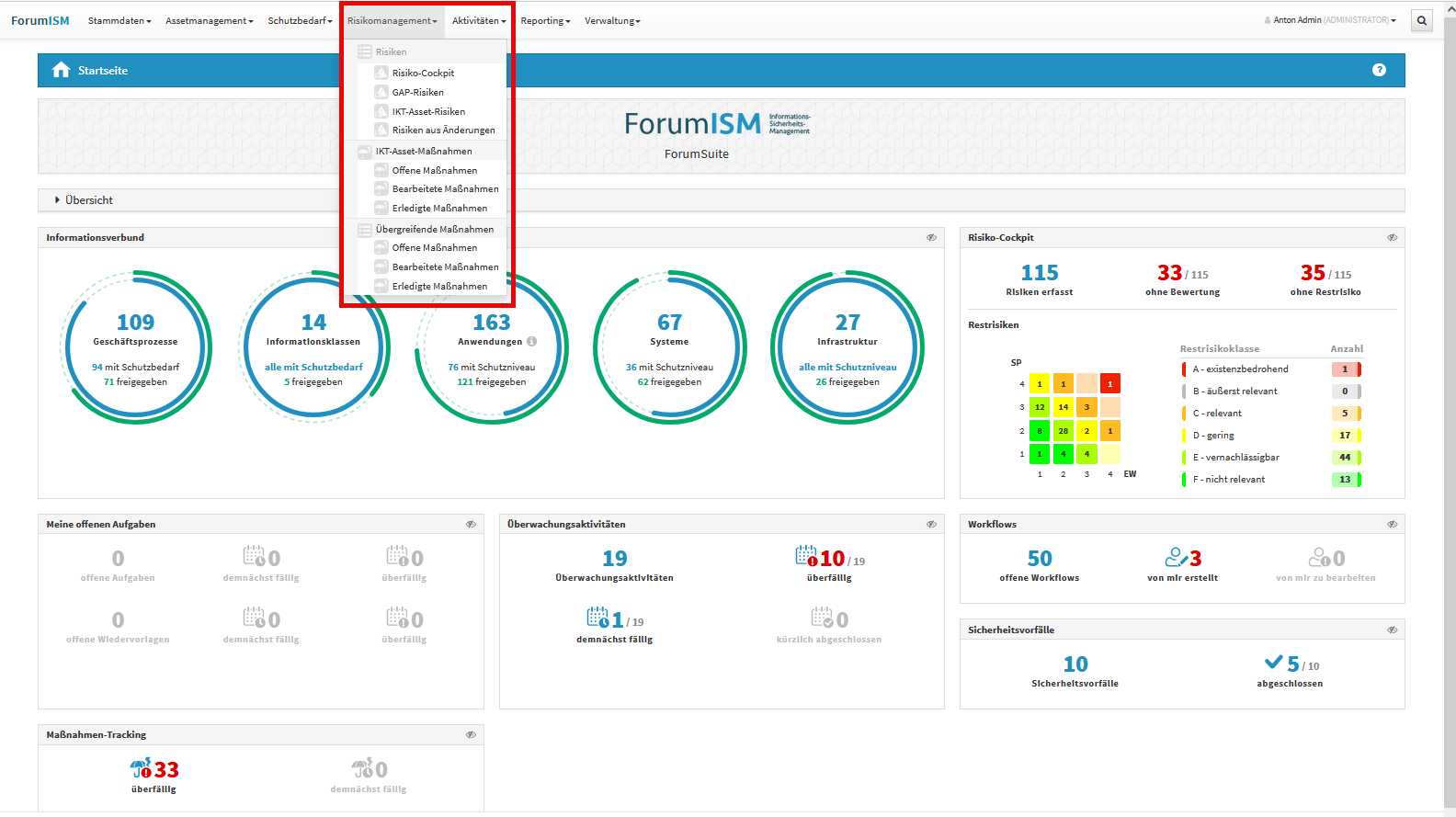Toggle visibility of the Risiko-Cockpit panel
Viewport: 1456px width, 817px height.
pos(1392,238)
